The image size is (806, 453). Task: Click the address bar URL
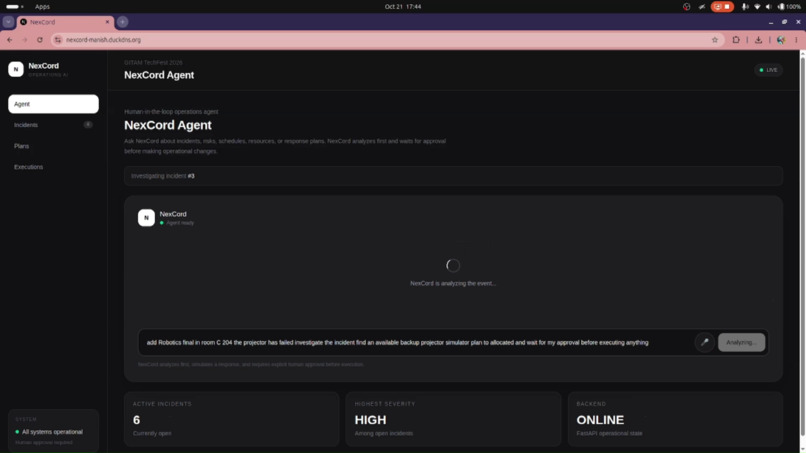(103, 40)
